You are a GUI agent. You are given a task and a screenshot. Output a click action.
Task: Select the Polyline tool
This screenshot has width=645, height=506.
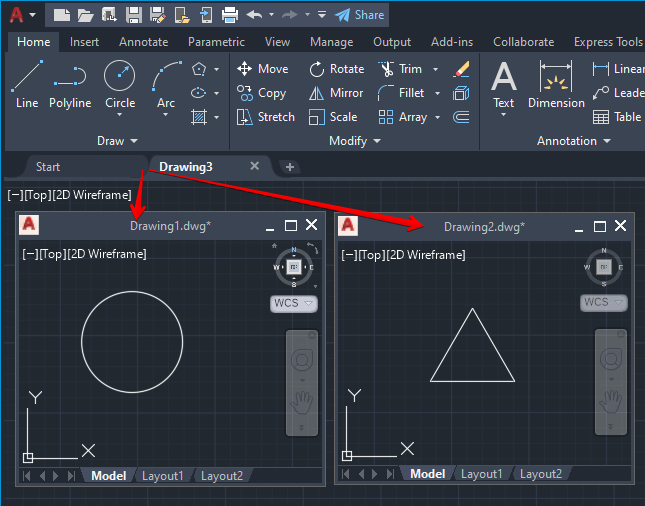pyautogui.click(x=70, y=84)
